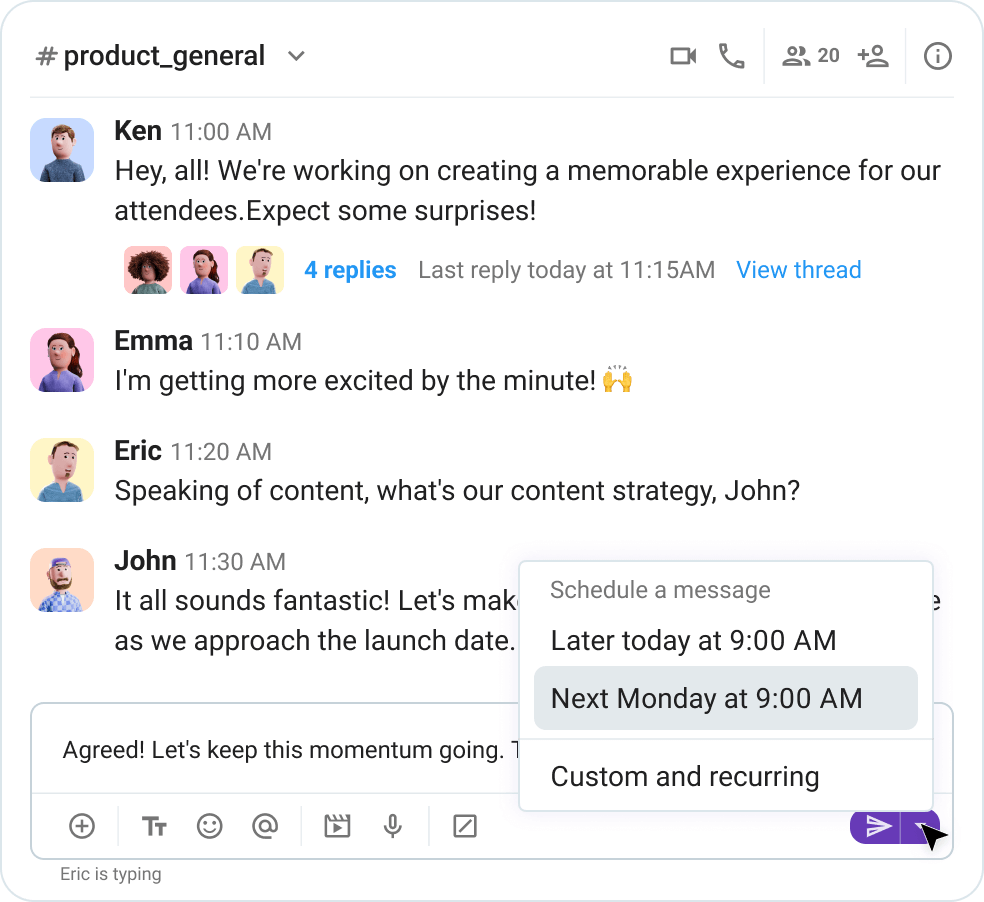
Task: Mention someone with the @ icon
Action: 265,826
